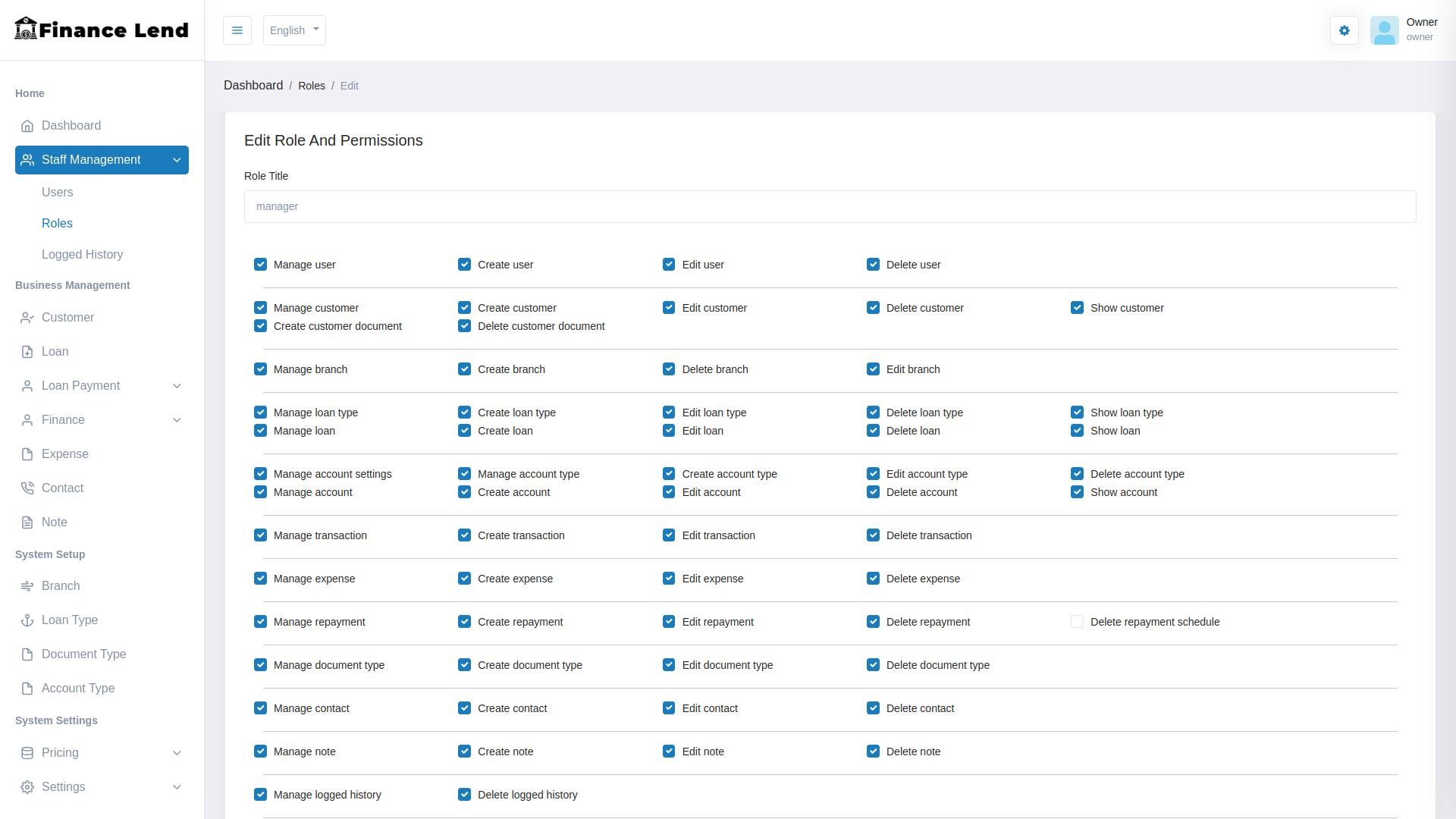Toggle the Show customer checkbox
1456x819 pixels.
[1077, 308]
